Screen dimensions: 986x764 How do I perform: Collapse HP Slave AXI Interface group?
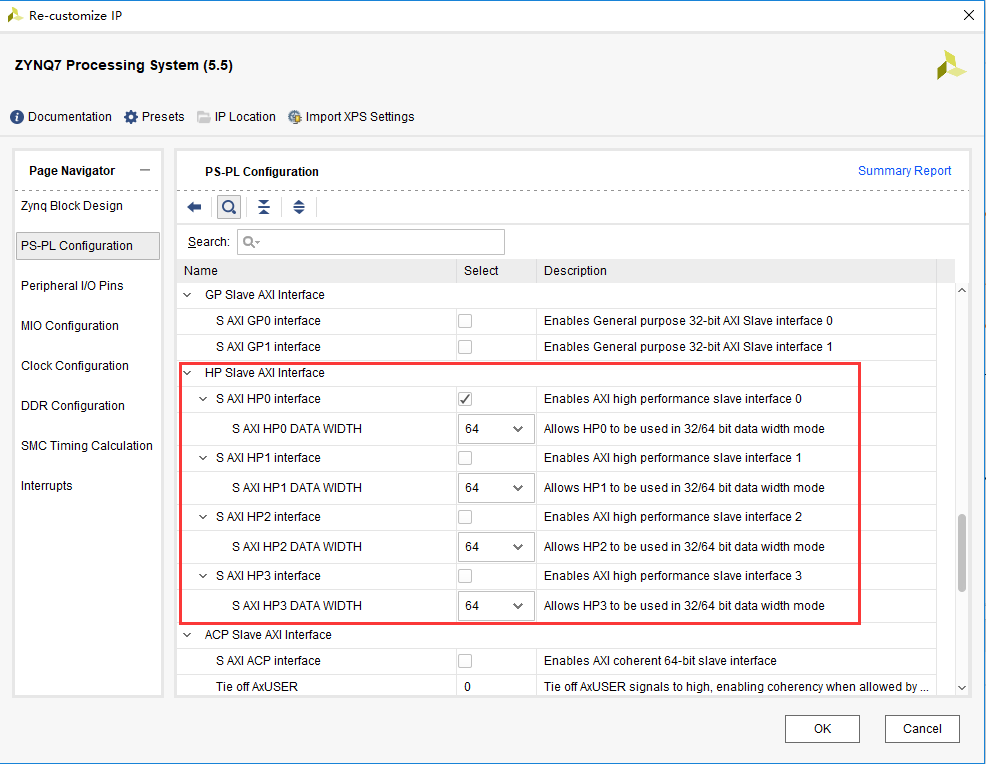[x=187, y=373]
